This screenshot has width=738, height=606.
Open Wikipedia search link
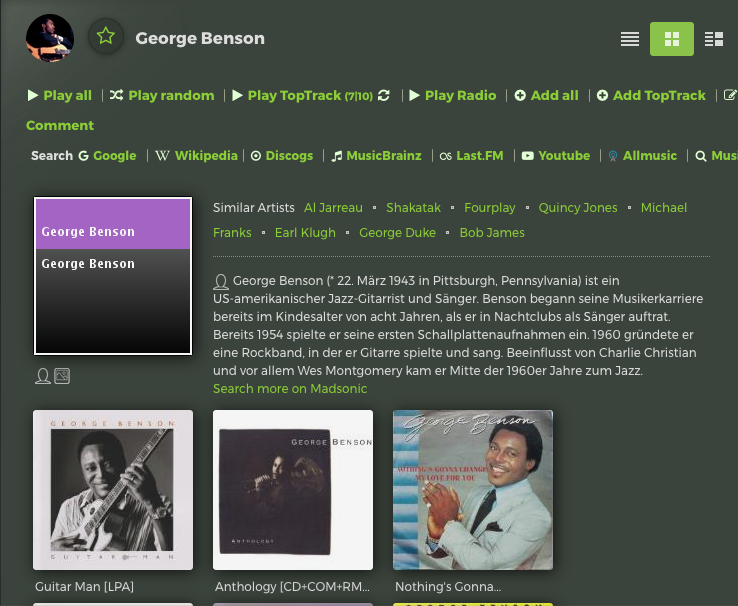point(206,156)
